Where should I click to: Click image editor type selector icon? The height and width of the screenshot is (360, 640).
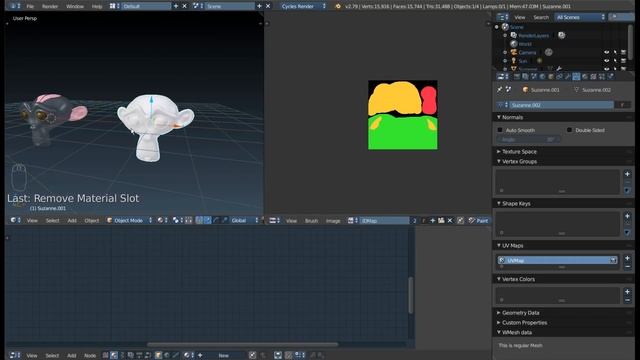tap(275, 220)
